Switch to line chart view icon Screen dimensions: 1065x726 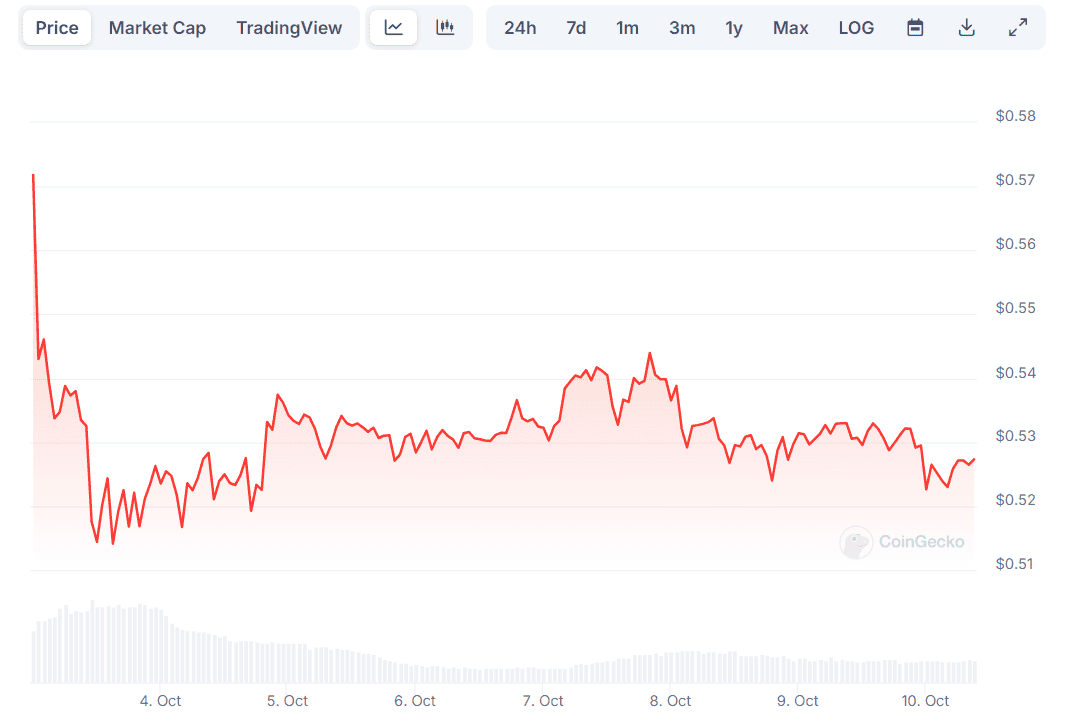tap(393, 28)
